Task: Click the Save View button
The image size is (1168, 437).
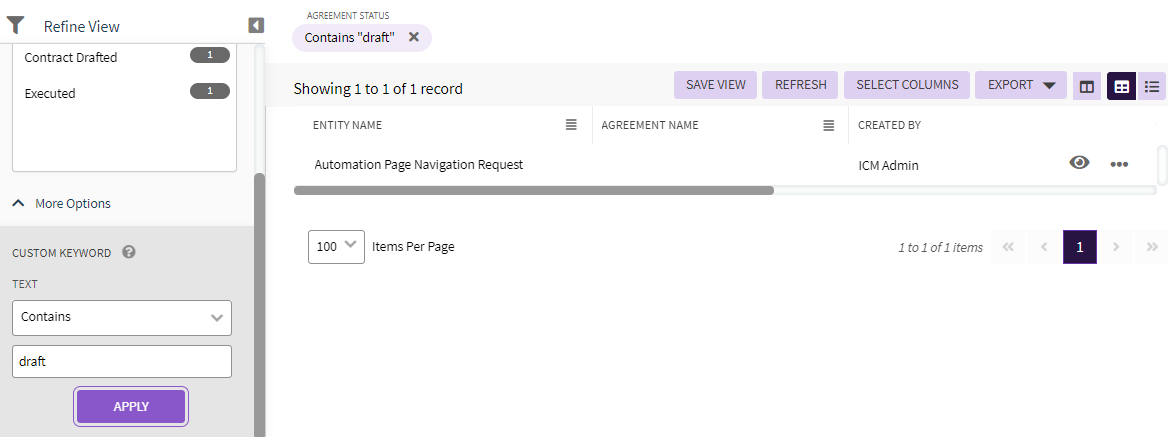Action: pos(715,85)
